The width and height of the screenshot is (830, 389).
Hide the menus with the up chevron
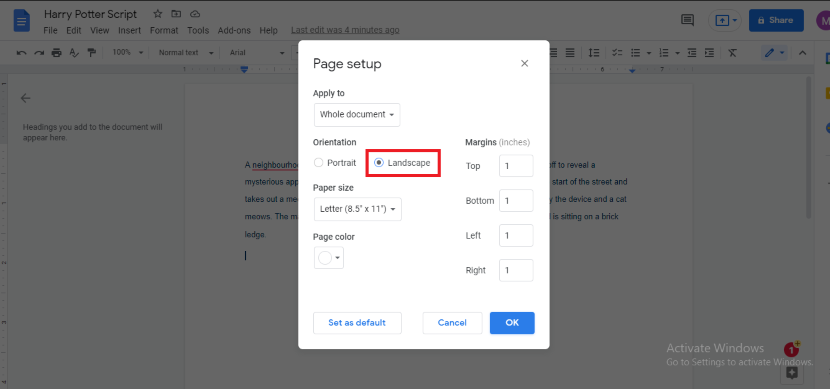click(802, 52)
